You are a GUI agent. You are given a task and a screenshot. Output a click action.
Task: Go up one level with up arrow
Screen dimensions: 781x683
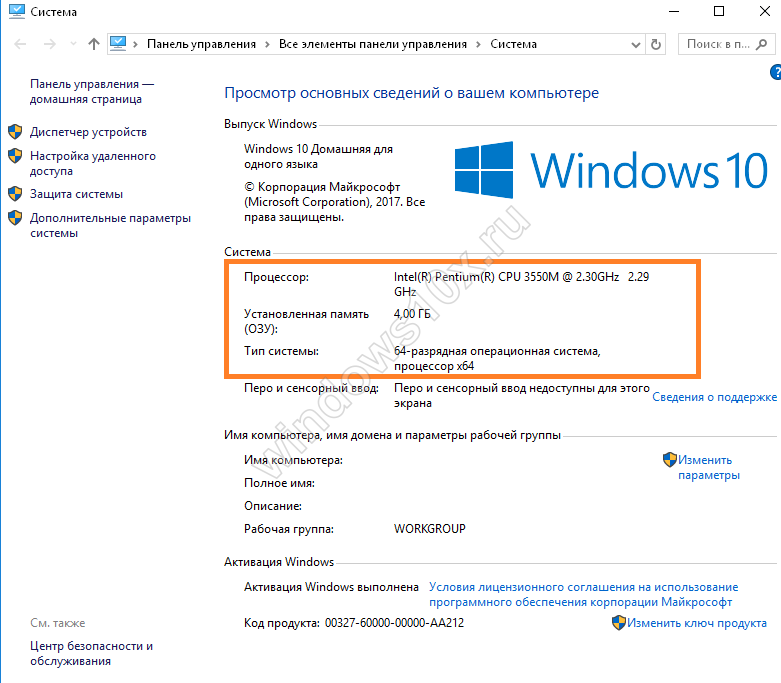94,44
